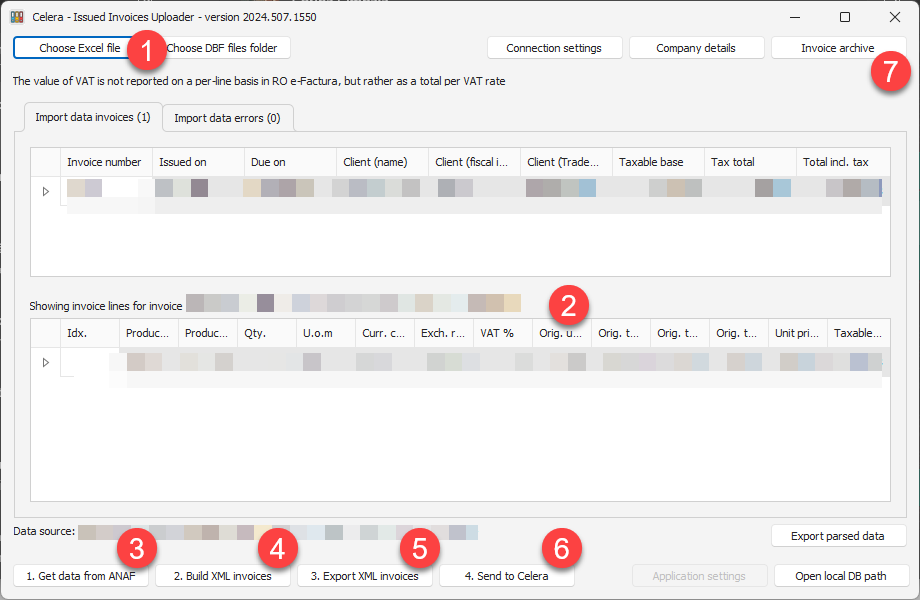This screenshot has width=920, height=600.
Task: Sort by Due on column header
Action: 290,162
